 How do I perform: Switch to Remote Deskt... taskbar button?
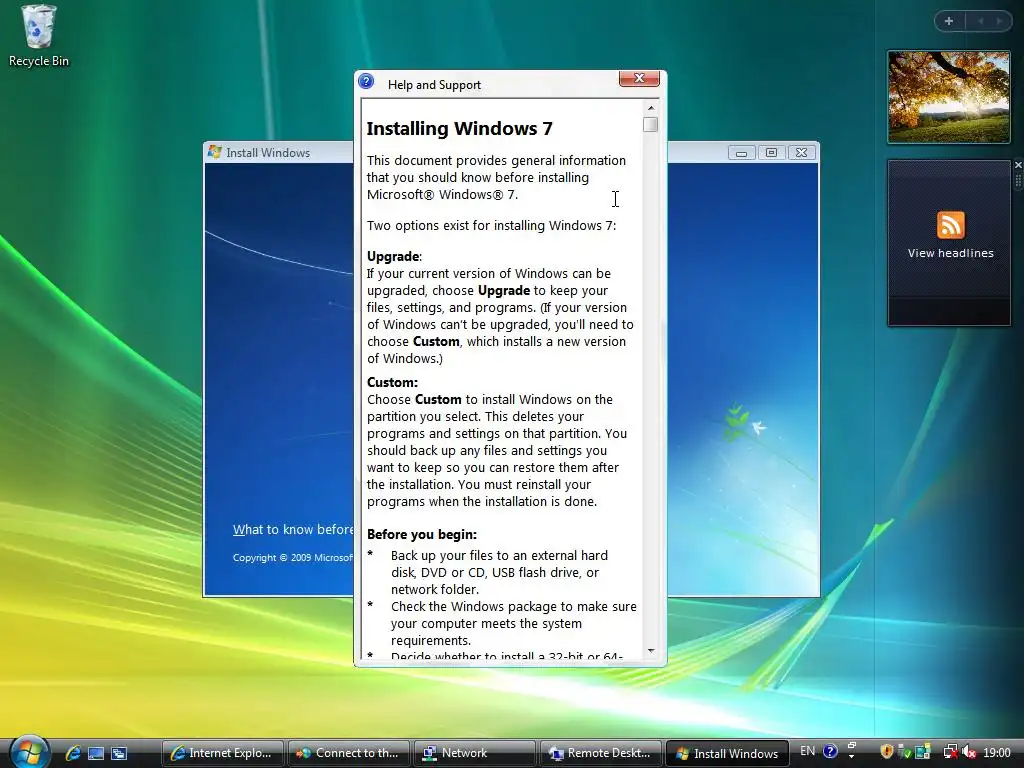point(600,753)
